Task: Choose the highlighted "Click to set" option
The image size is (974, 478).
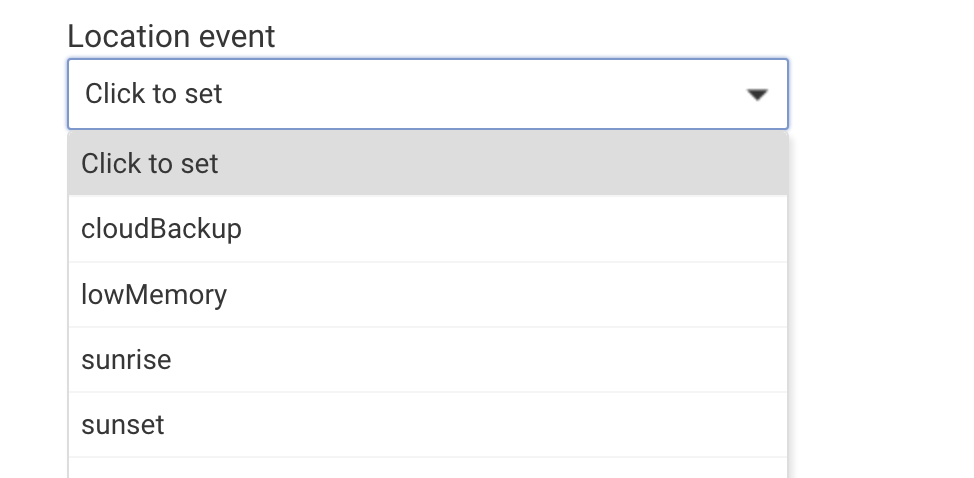Action: (150, 164)
